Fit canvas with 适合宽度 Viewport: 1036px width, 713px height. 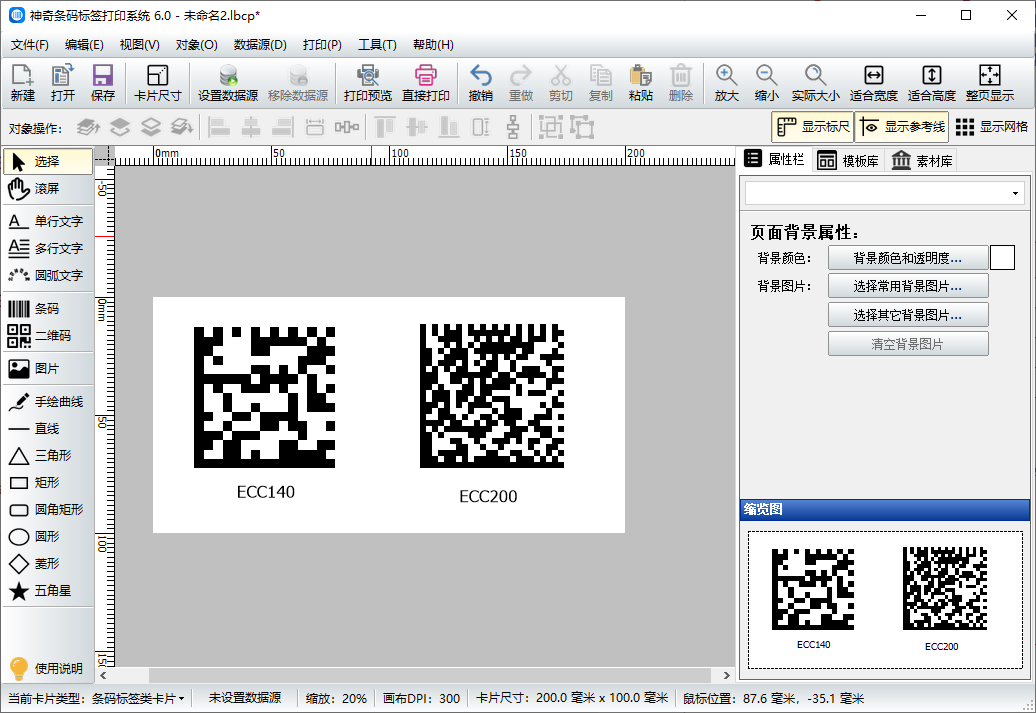click(873, 83)
